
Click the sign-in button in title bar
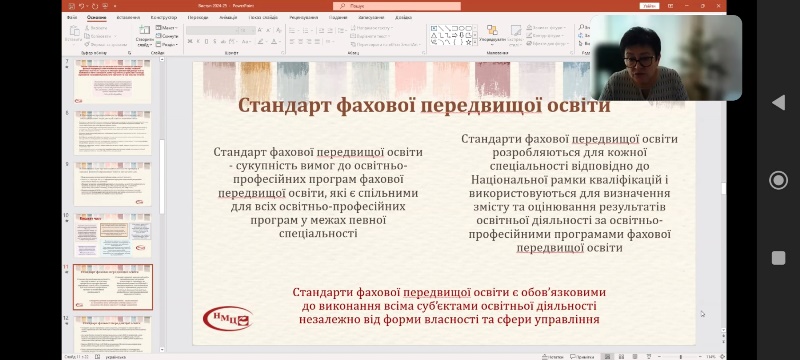tap(649, 6)
